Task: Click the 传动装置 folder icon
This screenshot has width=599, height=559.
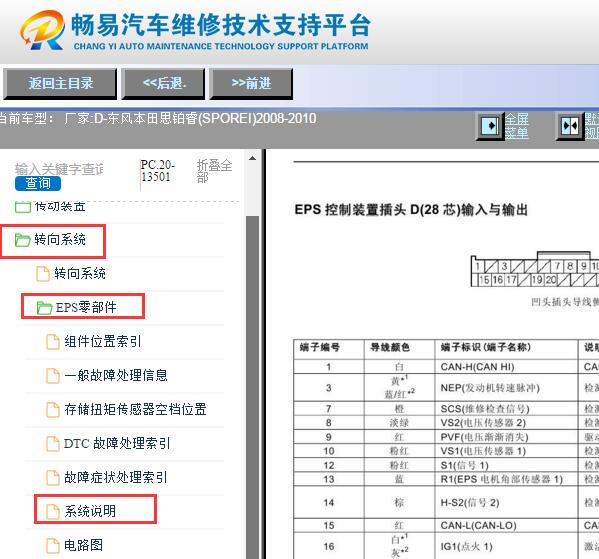Action: tap(23, 207)
